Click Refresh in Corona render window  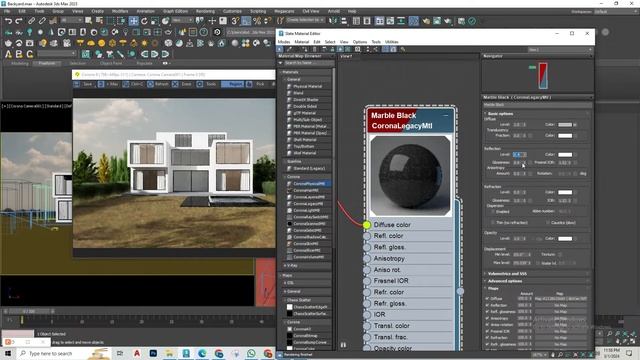pyautogui.click(x=158, y=84)
